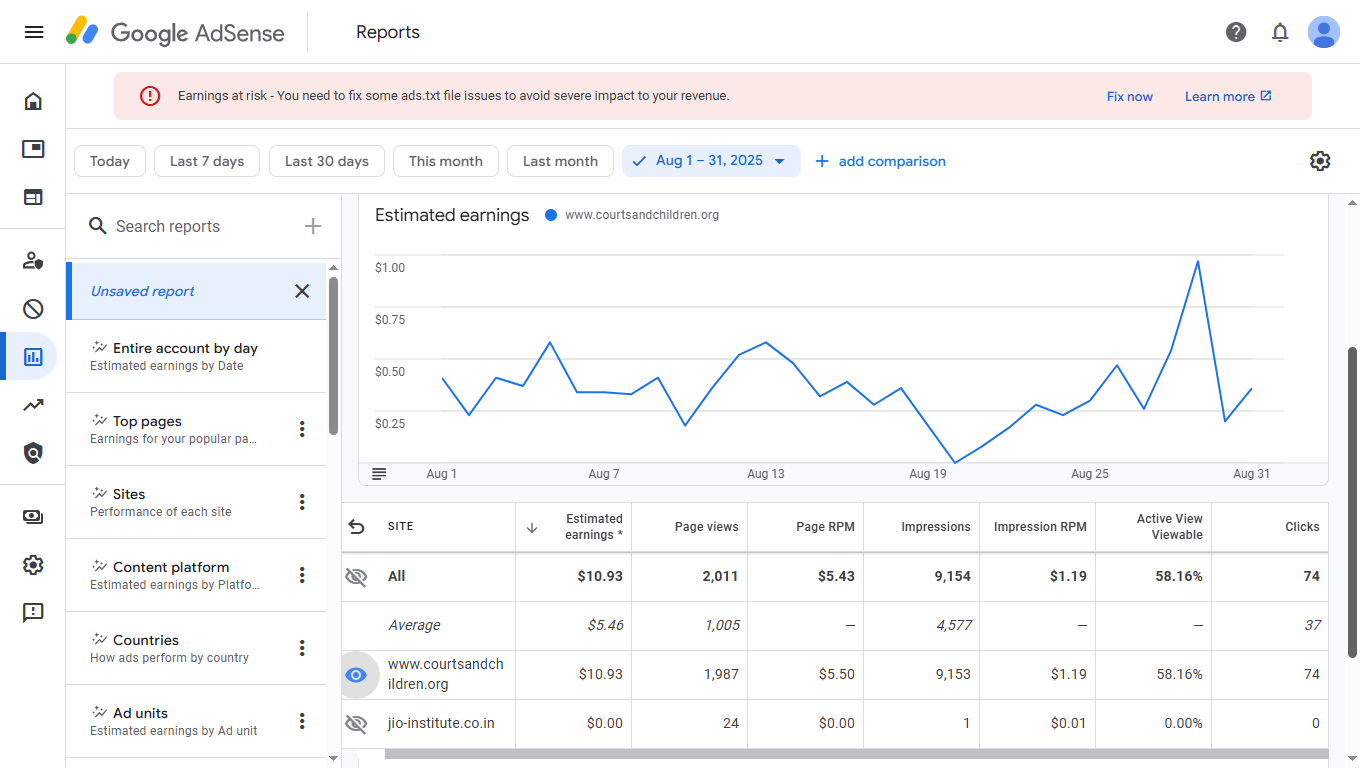Sort by Clicks column header
The image size is (1360, 768).
(x=1302, y=527)
